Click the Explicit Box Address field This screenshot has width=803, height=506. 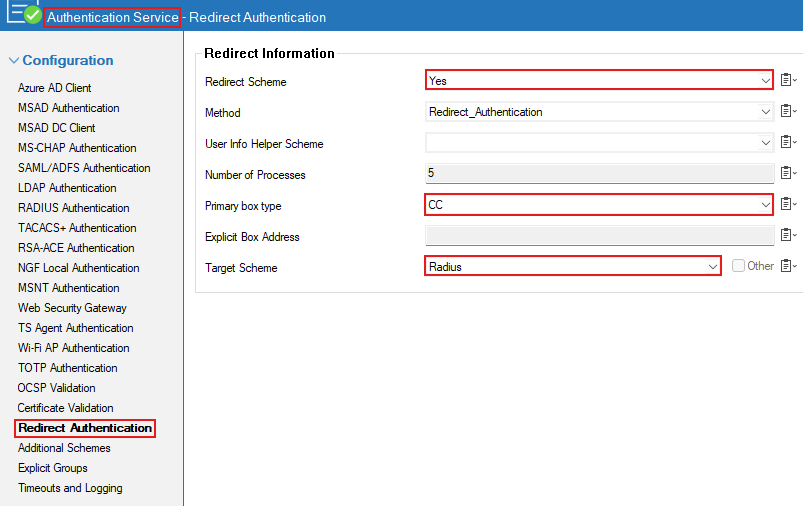click(599, 236)
